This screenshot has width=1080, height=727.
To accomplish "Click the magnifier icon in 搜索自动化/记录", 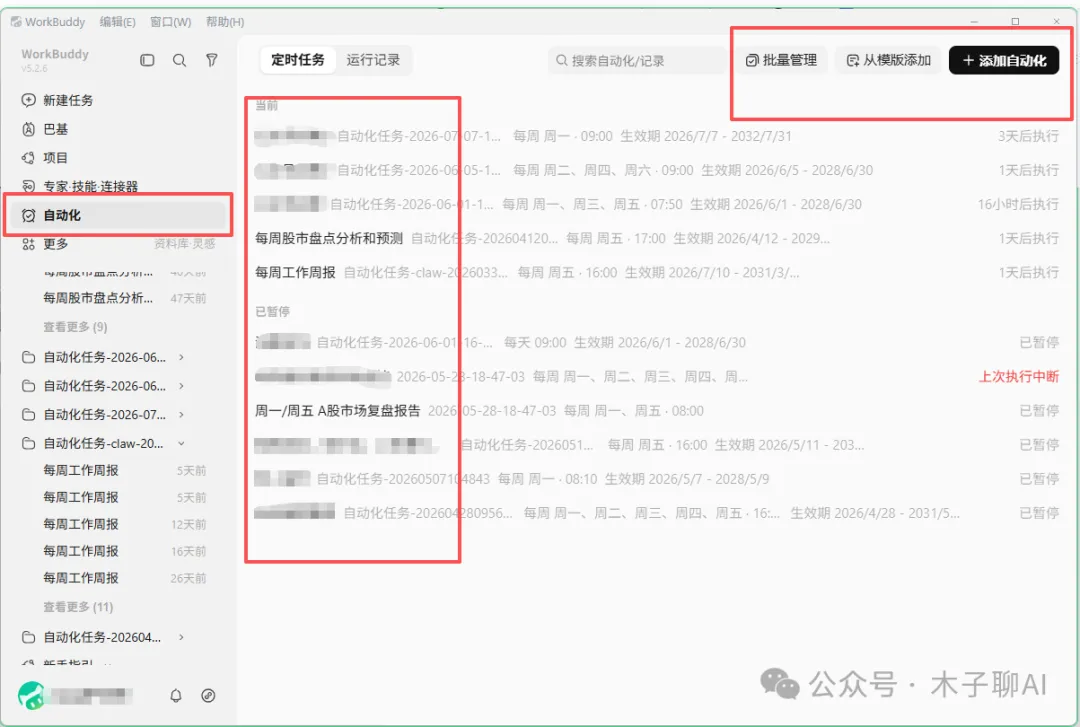I will (x=562, y=61).
